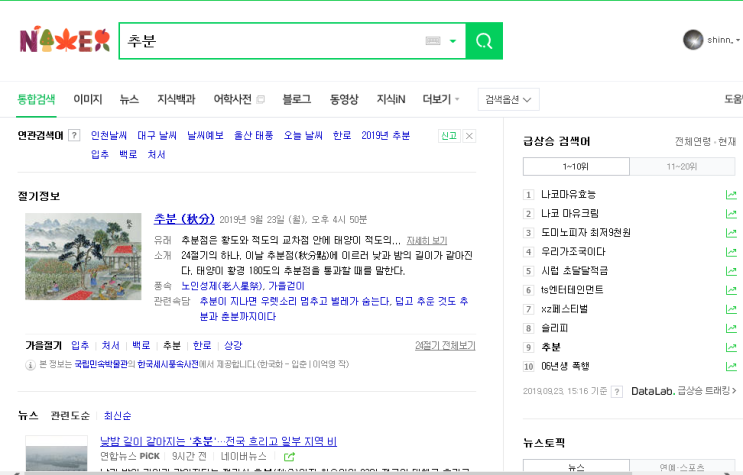Click the 자세히 보기 link
743x475 pixels.
426,240
